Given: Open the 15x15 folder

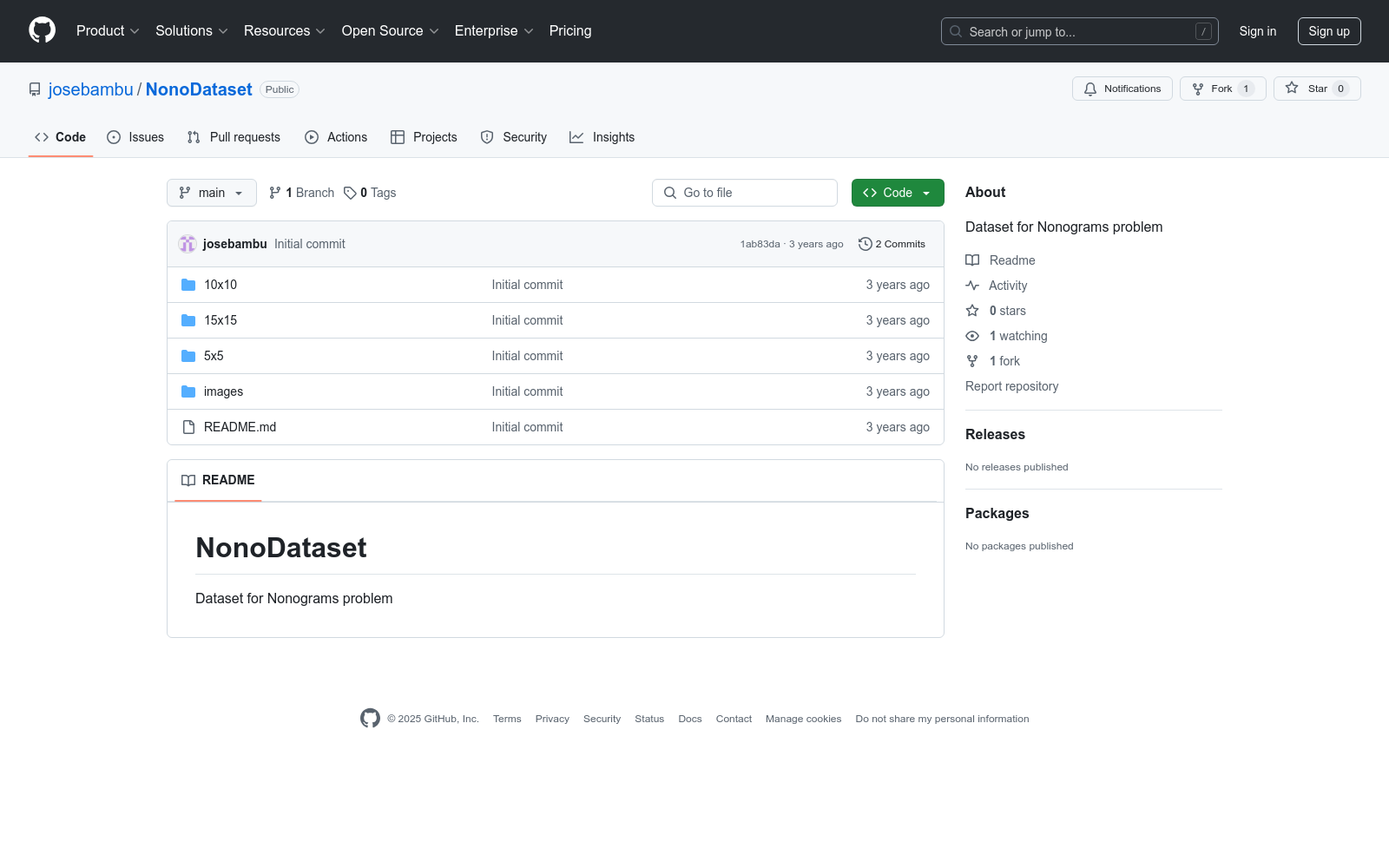Looking at the screenshot, I should [x=221, y=320].
